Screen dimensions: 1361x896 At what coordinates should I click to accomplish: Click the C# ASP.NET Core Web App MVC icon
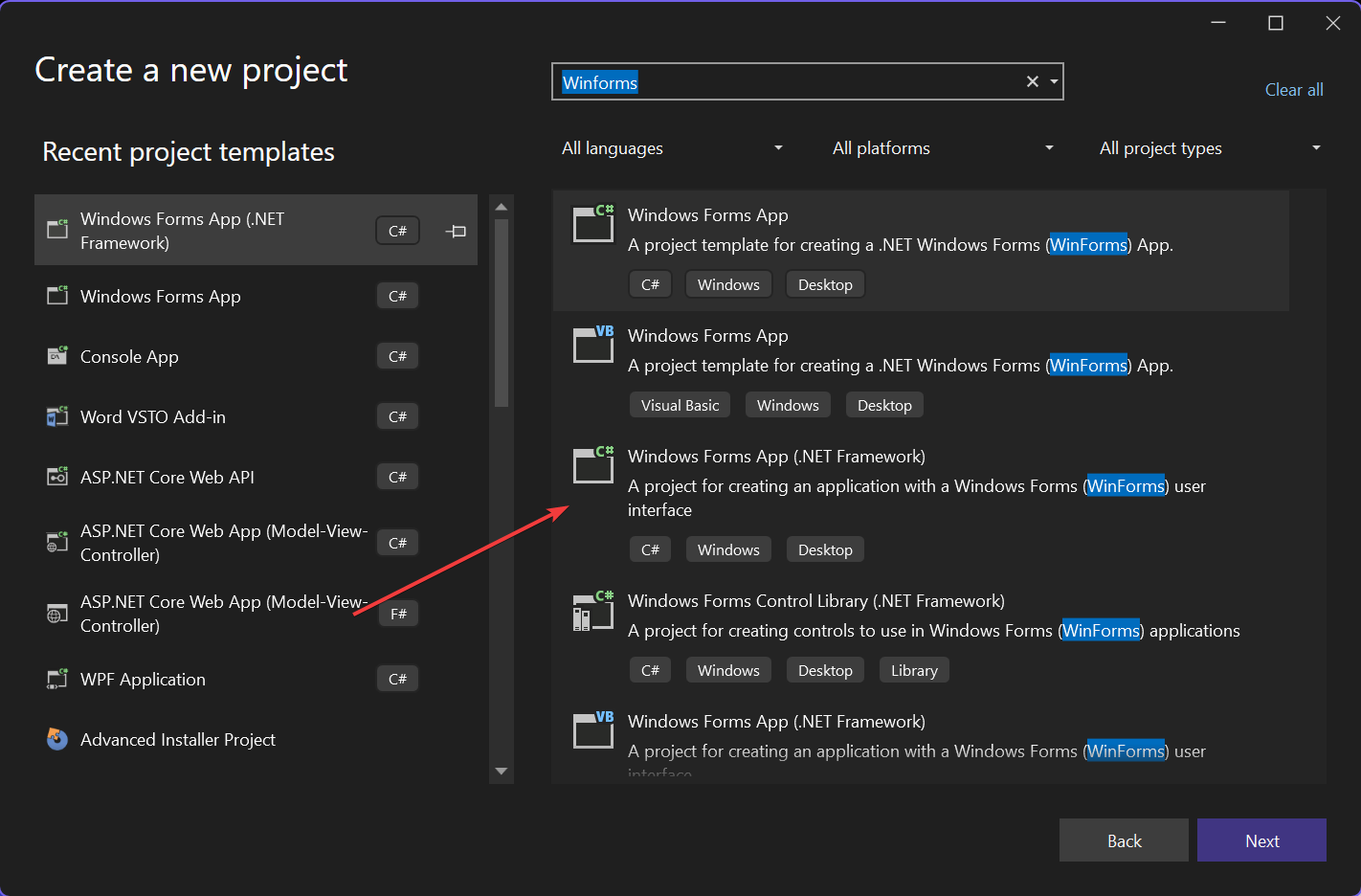coord(57,542)
